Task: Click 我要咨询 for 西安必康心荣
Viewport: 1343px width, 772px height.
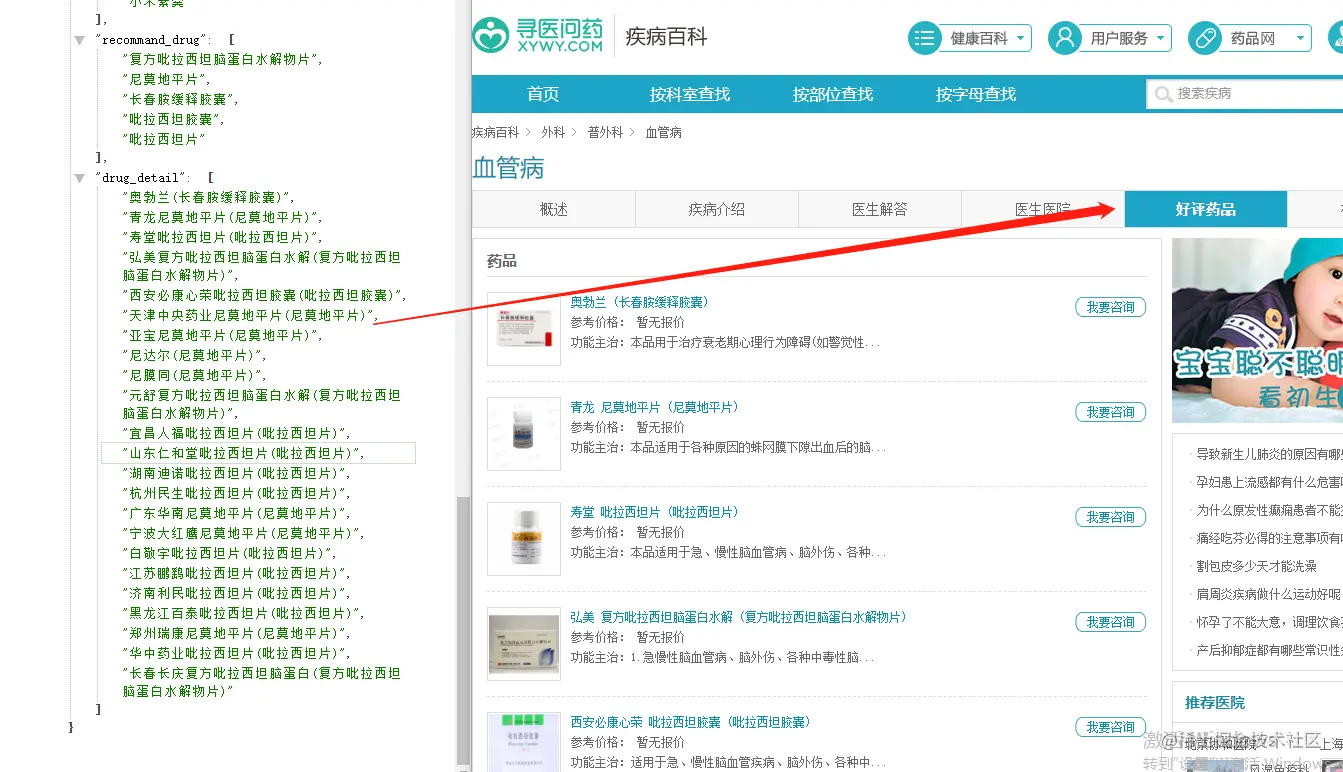Action: click(1110, 727)
